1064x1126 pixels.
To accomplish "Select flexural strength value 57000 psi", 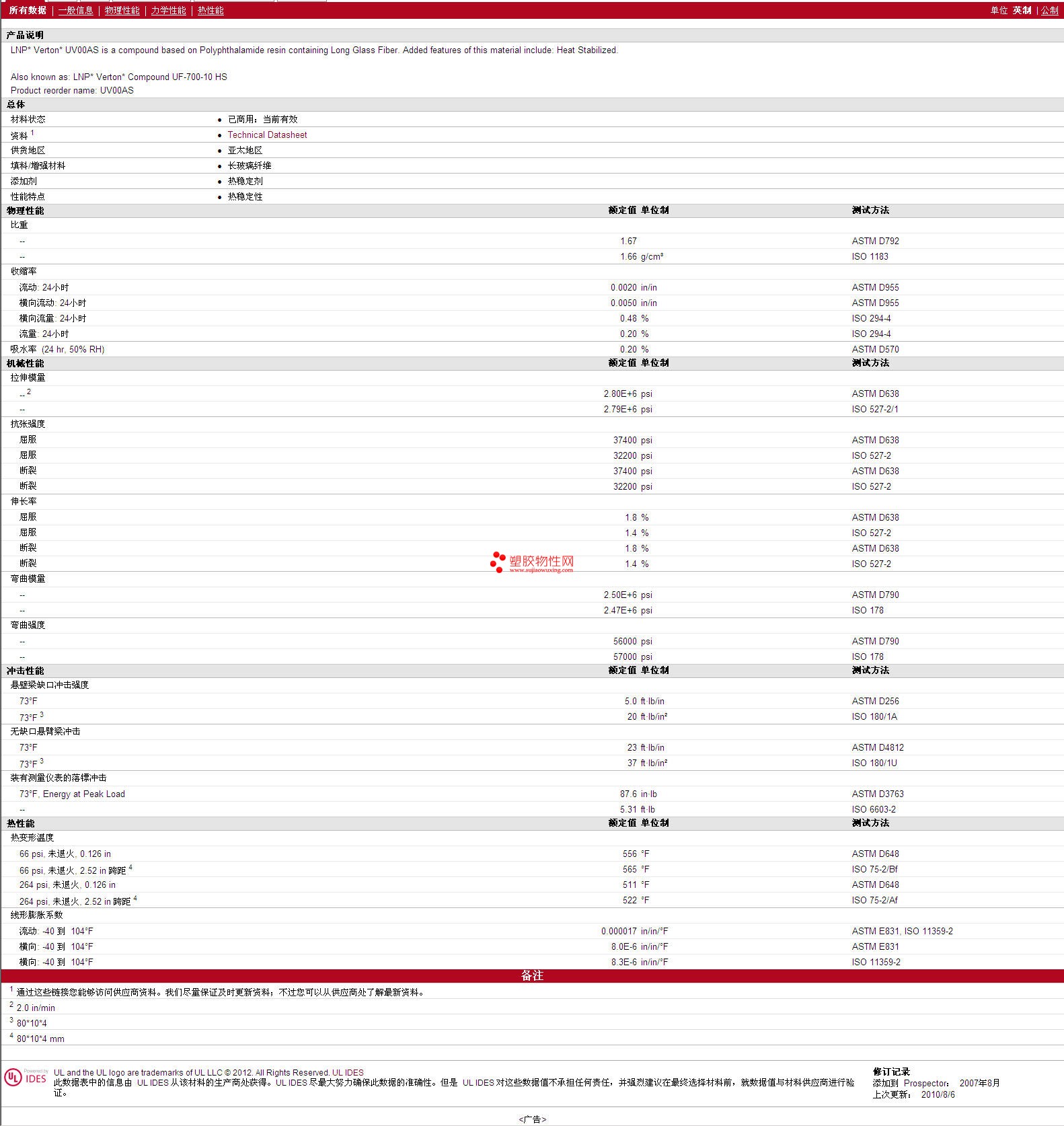I will click(632, 656).
